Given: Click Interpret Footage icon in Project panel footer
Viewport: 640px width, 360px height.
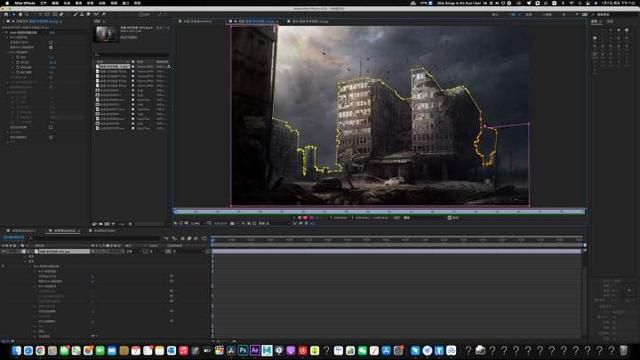Looking at the screenshot, I should [x=94, y=224].
